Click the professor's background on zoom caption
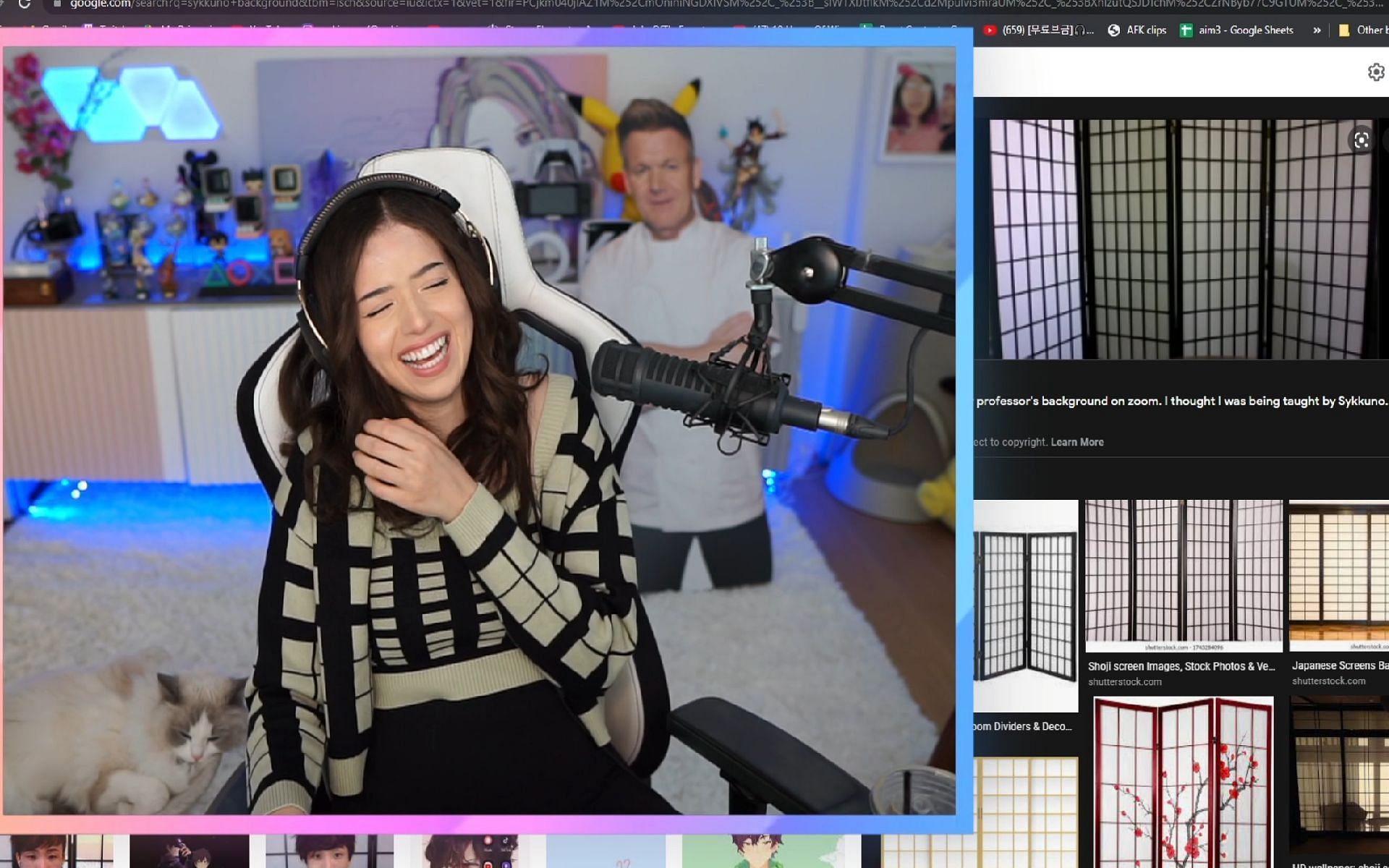1389x868 pixels. 1181,401
